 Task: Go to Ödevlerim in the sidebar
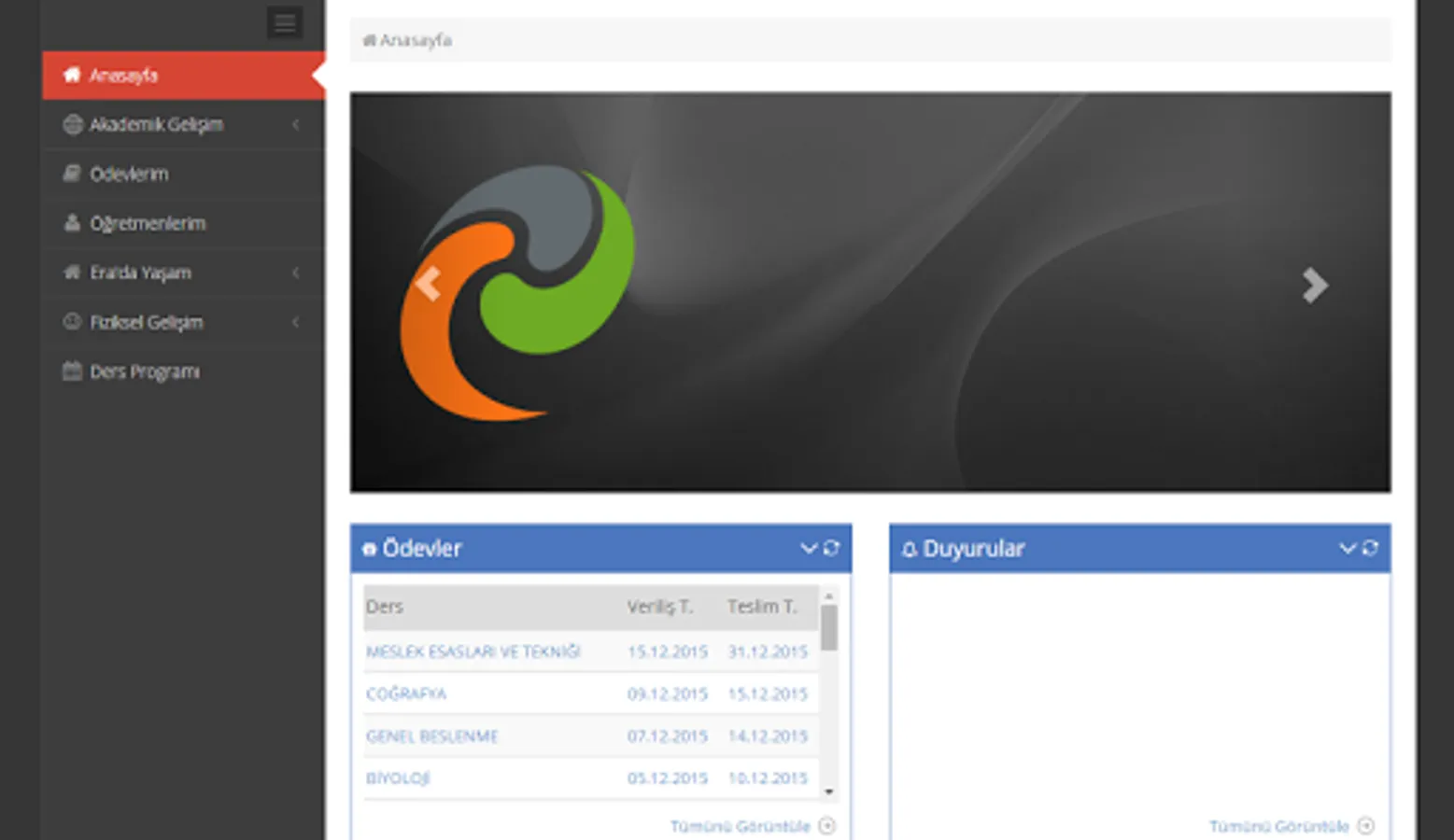coord(183,174)
